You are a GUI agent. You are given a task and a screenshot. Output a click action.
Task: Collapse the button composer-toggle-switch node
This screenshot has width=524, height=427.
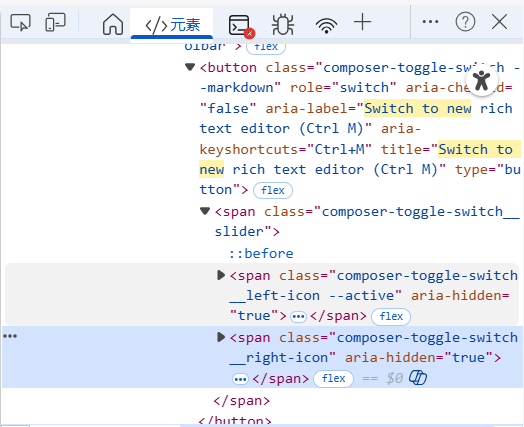[x=190, y=67]
